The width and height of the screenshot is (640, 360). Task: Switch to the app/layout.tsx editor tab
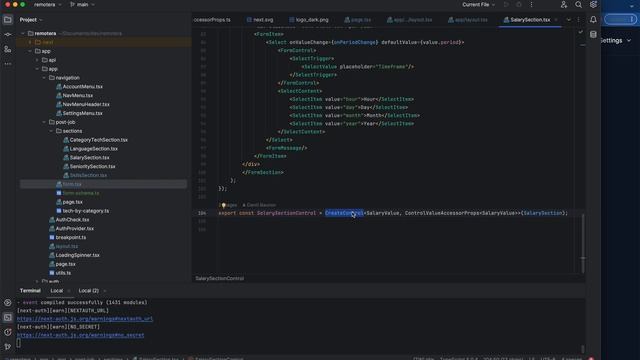click(x=469, y=20)
